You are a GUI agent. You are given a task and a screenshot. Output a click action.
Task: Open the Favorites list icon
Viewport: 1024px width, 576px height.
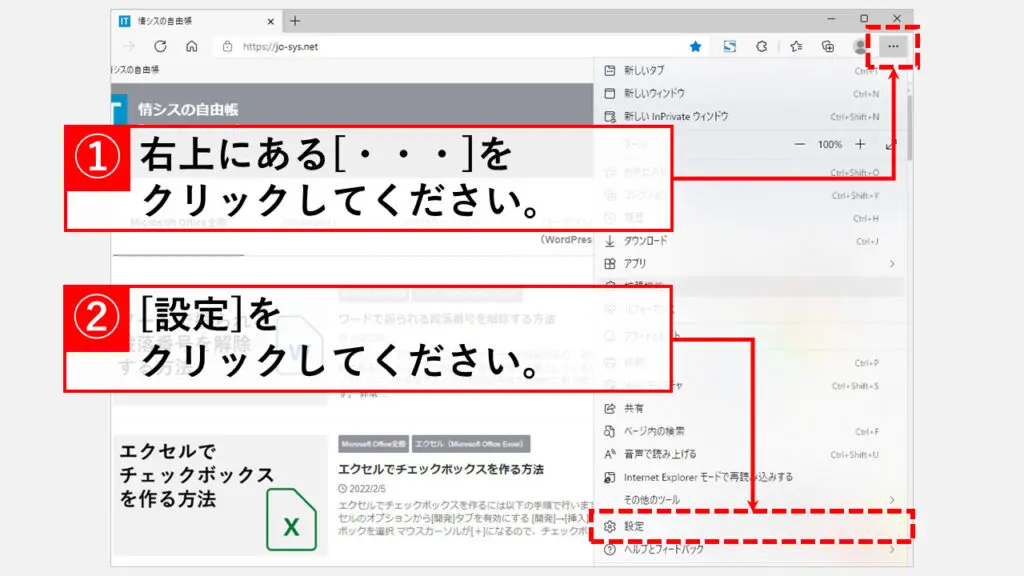coord(796,46)
